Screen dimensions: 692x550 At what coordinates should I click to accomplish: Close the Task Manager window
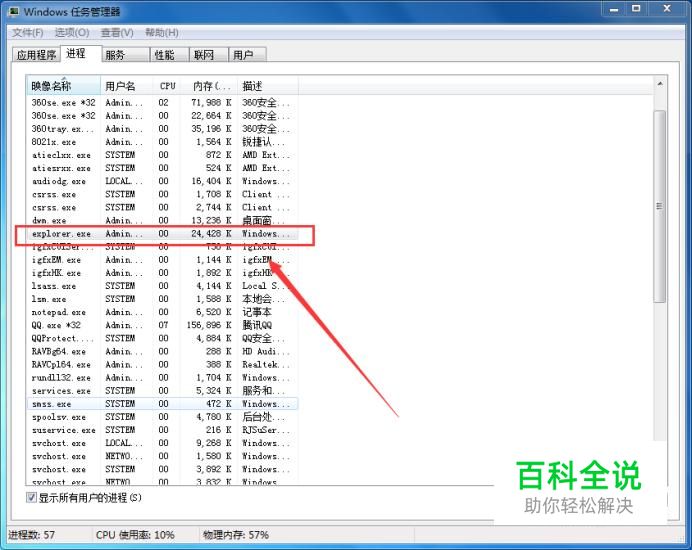point(667,9)
